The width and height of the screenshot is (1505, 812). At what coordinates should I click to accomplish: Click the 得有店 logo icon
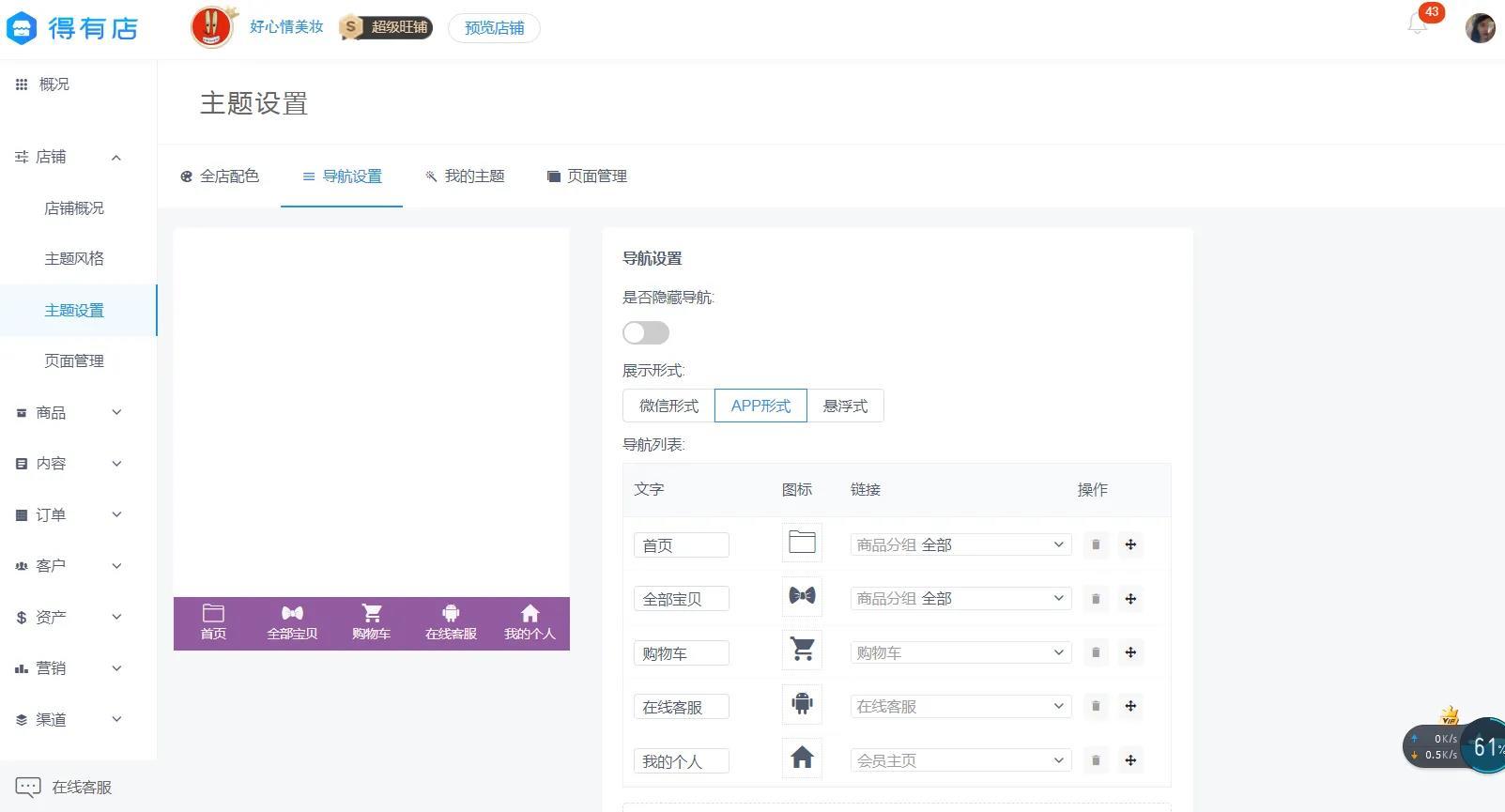coord(22,28)
